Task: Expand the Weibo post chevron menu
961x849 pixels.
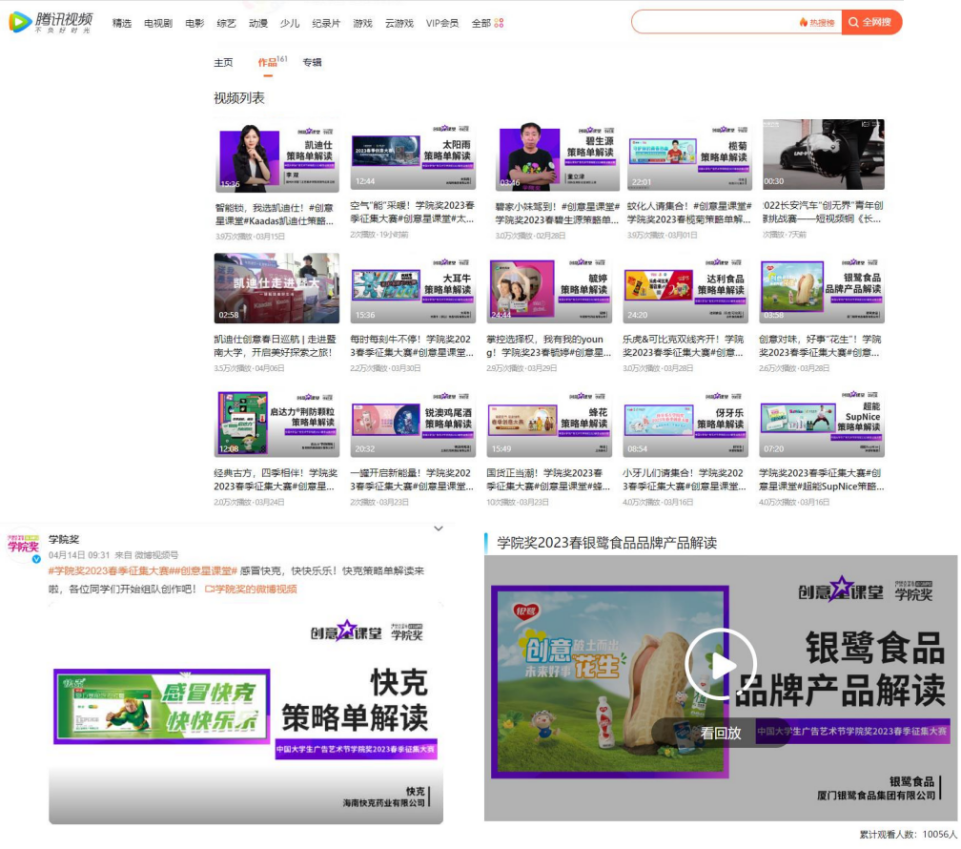Action: click(x=438, y=528)
